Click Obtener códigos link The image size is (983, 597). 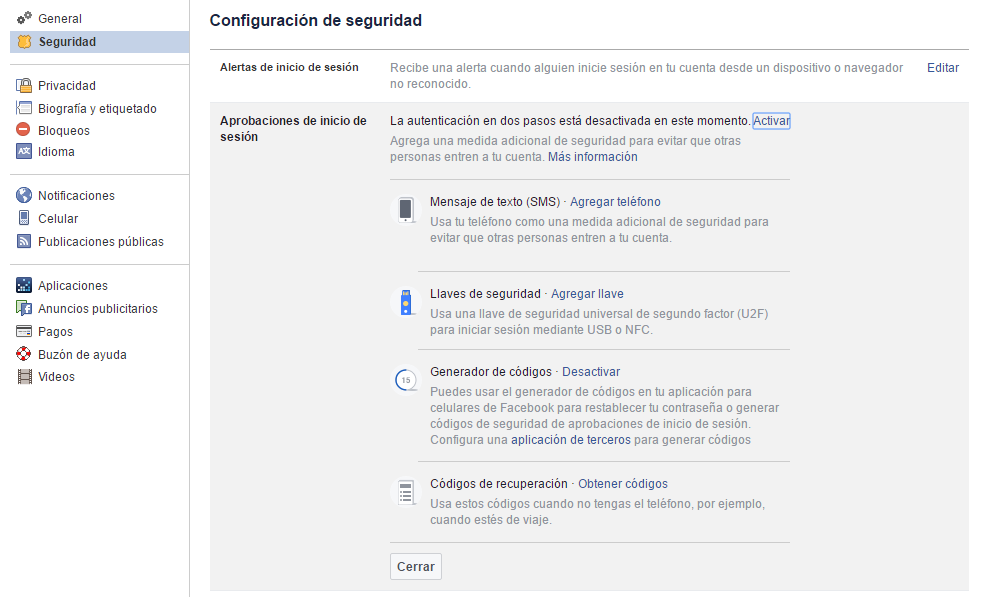[623, 484]
